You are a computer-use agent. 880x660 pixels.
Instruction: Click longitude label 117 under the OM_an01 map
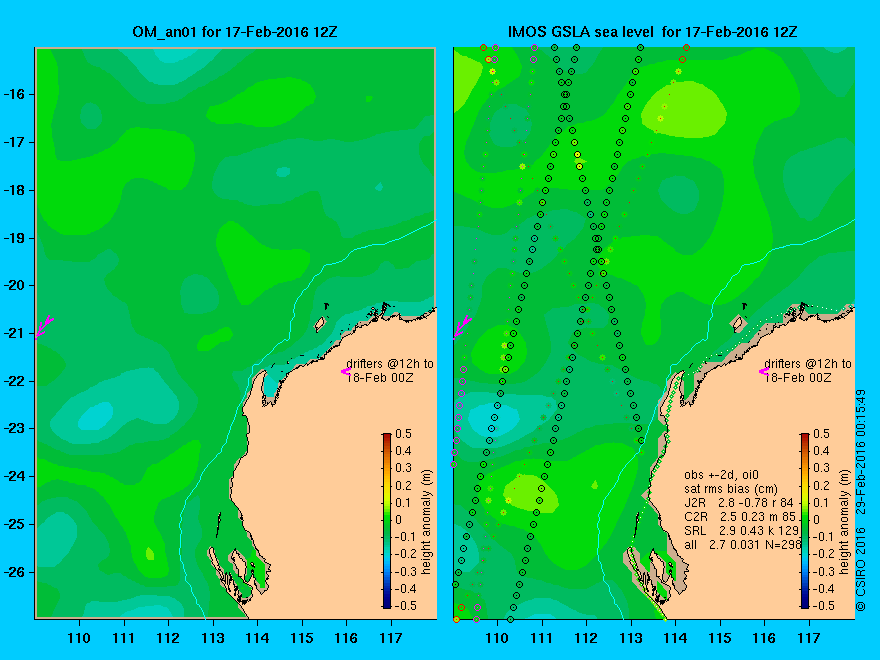tap(391, 638)
